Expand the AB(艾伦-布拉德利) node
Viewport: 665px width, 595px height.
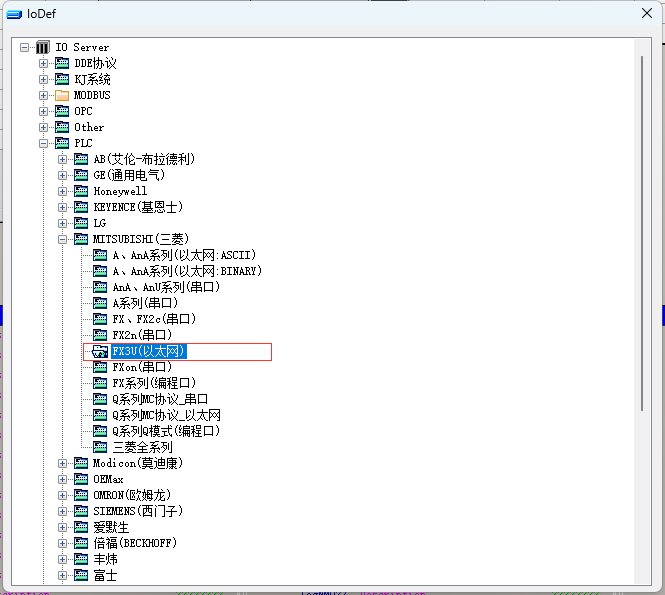tap(62, 159)
